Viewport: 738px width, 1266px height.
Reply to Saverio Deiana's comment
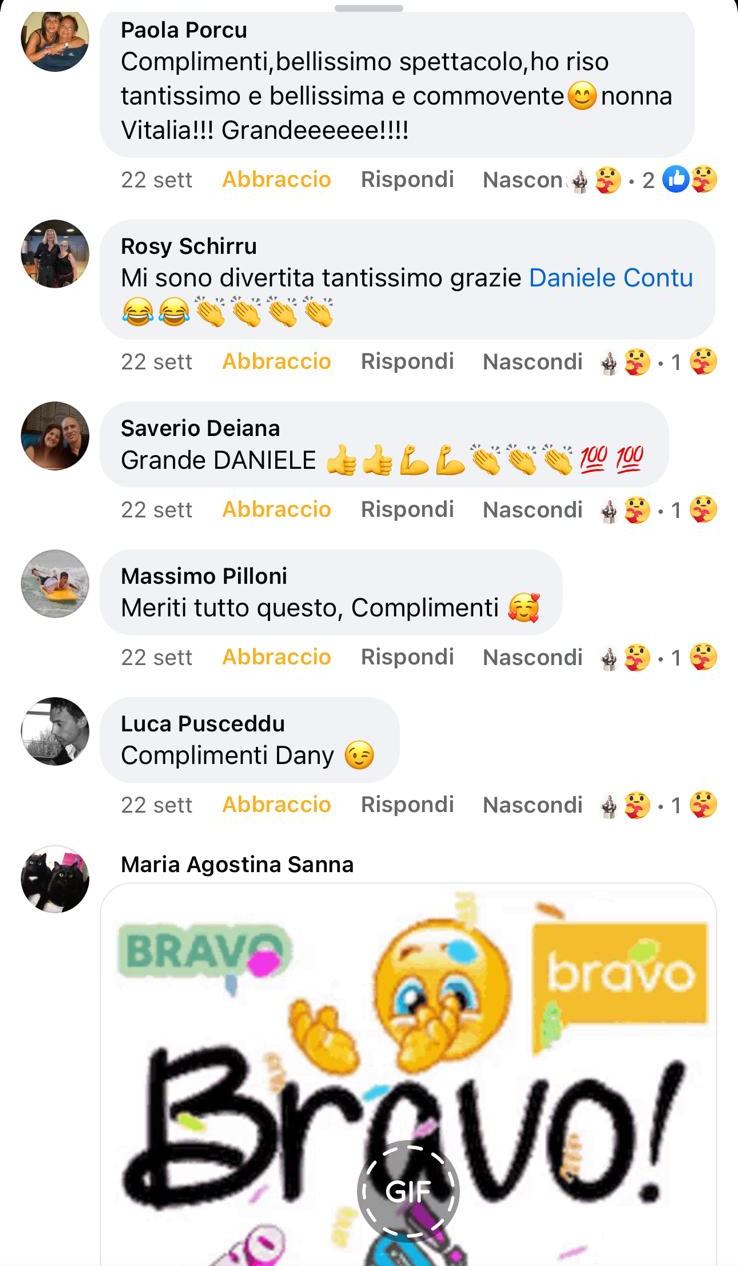407,510
